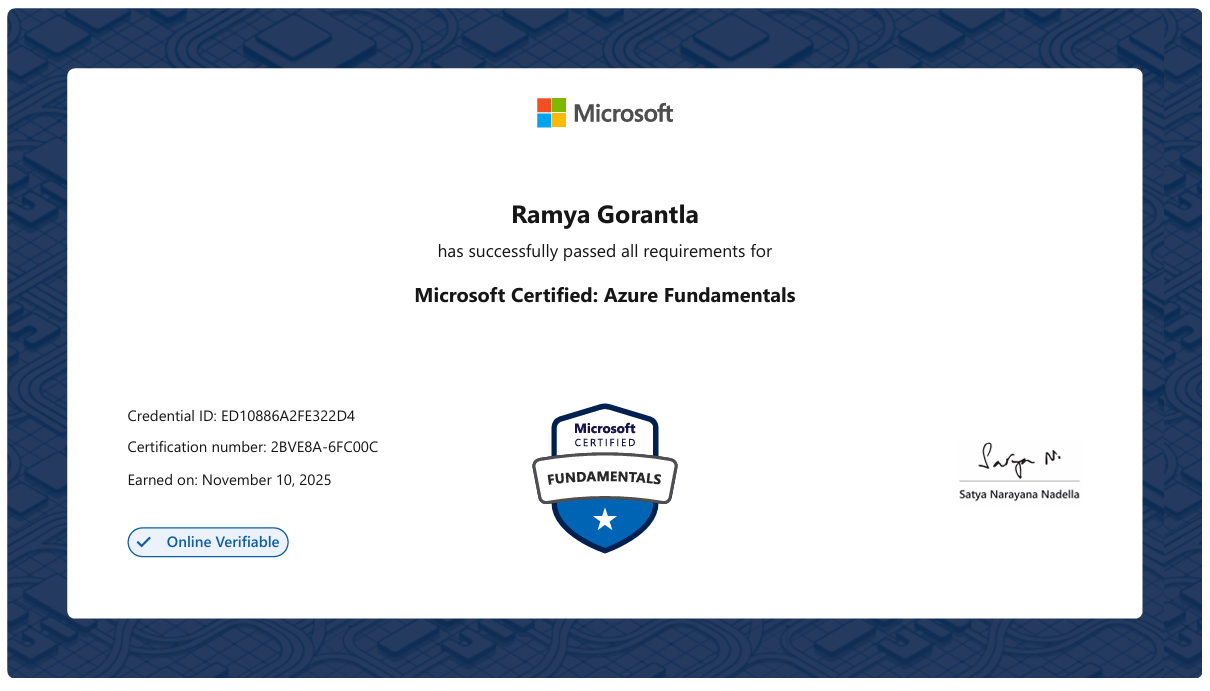
Task: Click the Online Verifiable button
Action: click(x=208, y=542)
